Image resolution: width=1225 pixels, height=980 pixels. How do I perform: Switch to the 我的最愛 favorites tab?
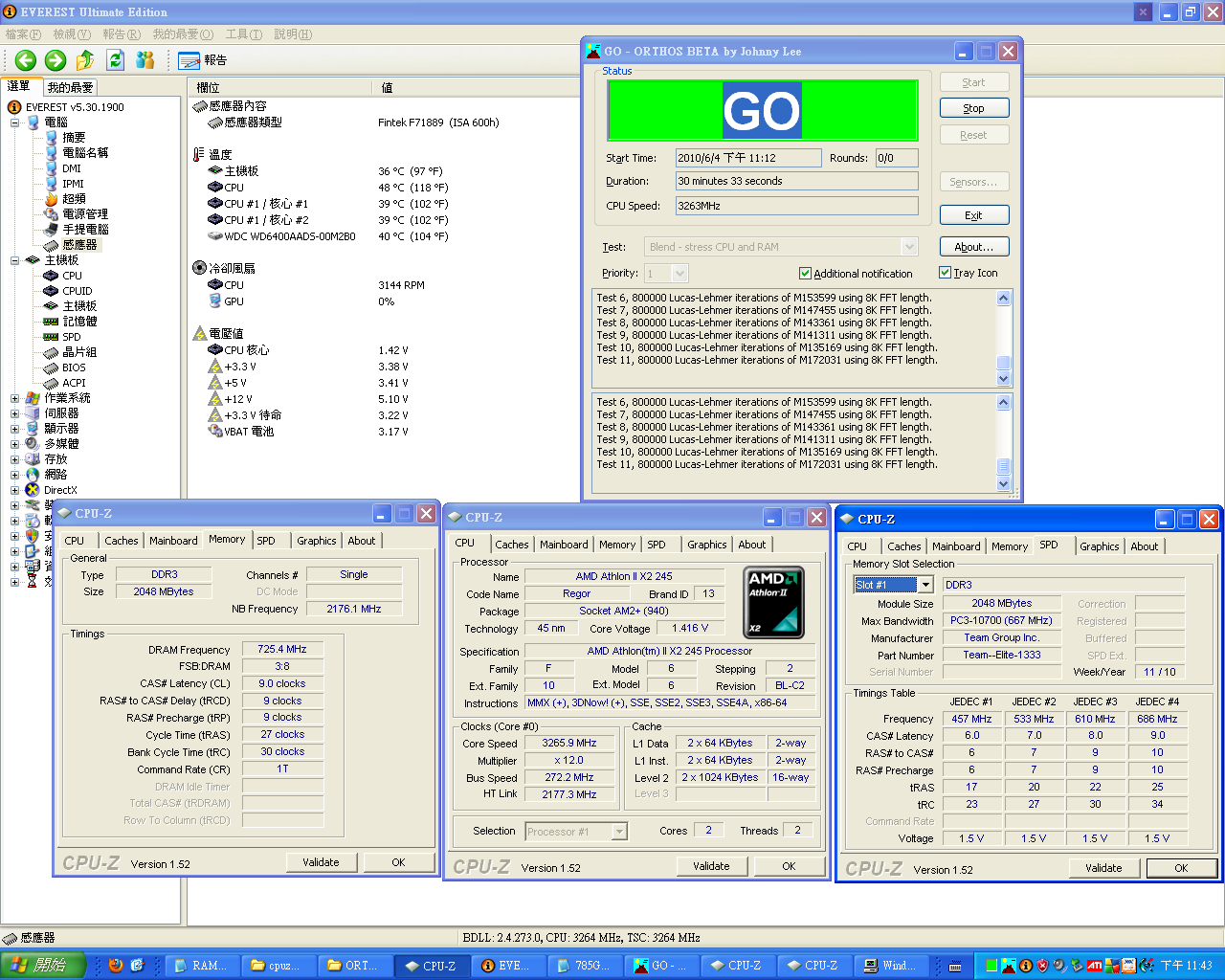[70, 87]
